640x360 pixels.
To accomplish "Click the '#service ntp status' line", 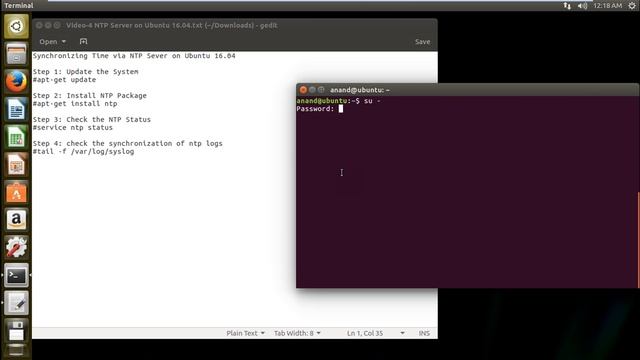I will tap(73, 128).
